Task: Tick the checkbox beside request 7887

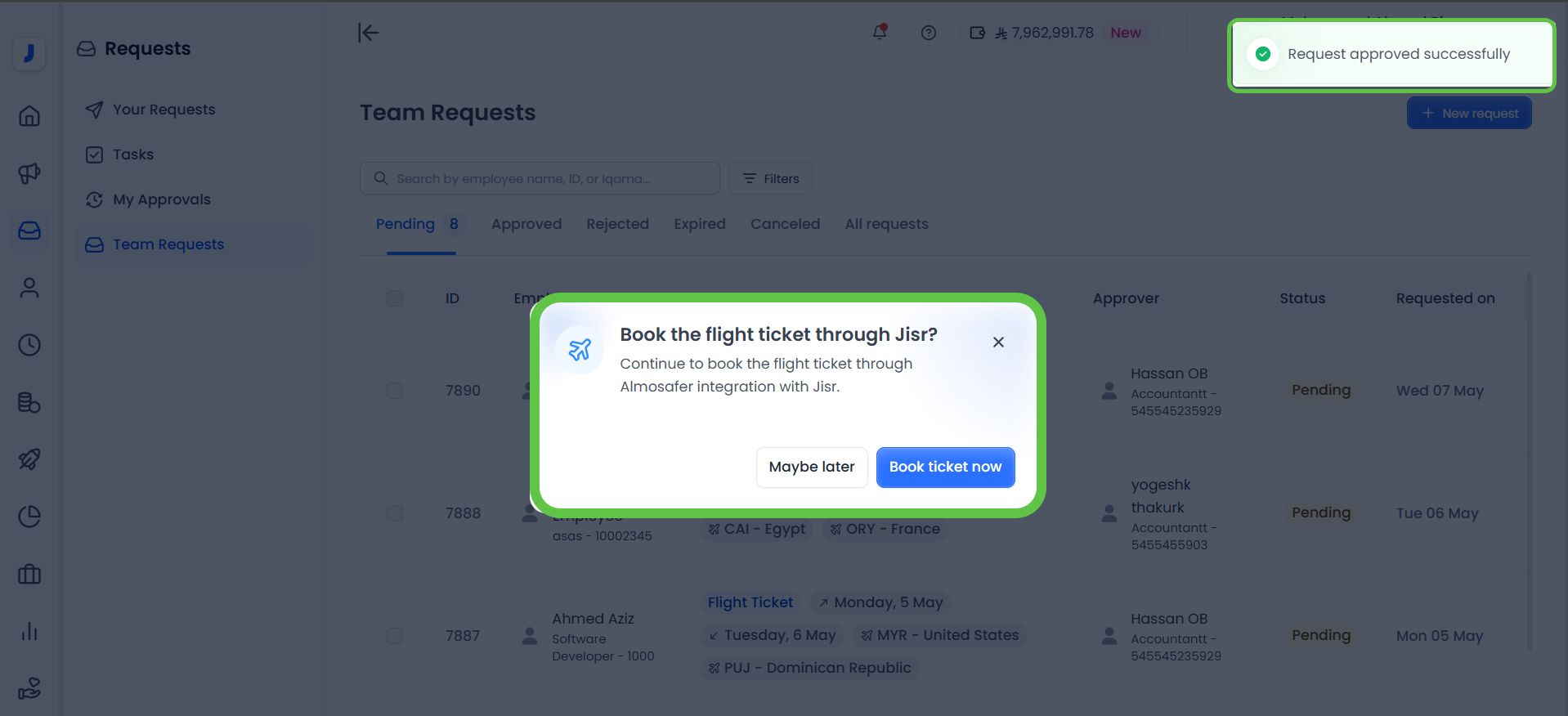Action: 395,635
